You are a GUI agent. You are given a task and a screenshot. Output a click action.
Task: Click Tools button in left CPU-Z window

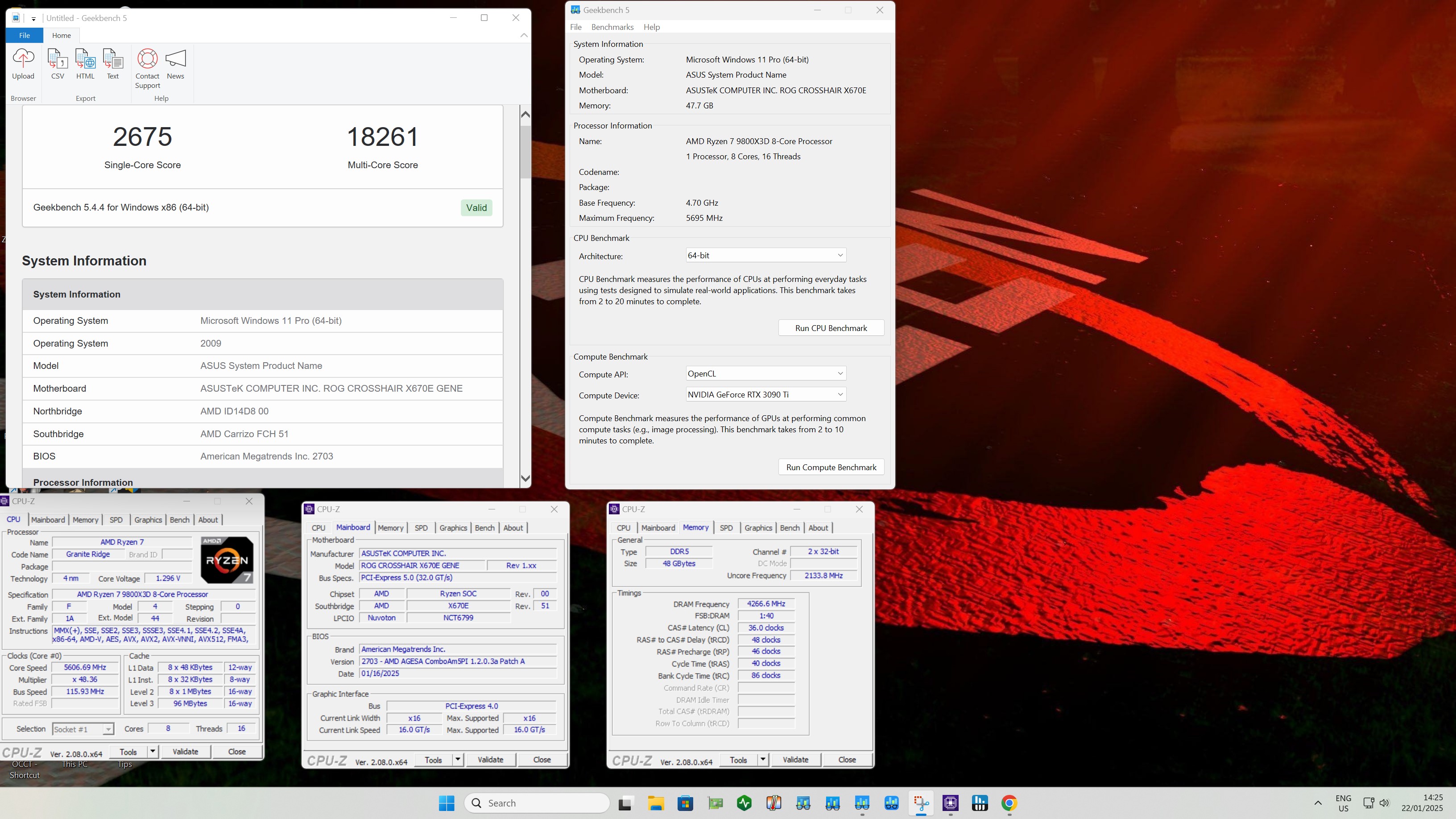pyautogui.click(x=128, y=752)
